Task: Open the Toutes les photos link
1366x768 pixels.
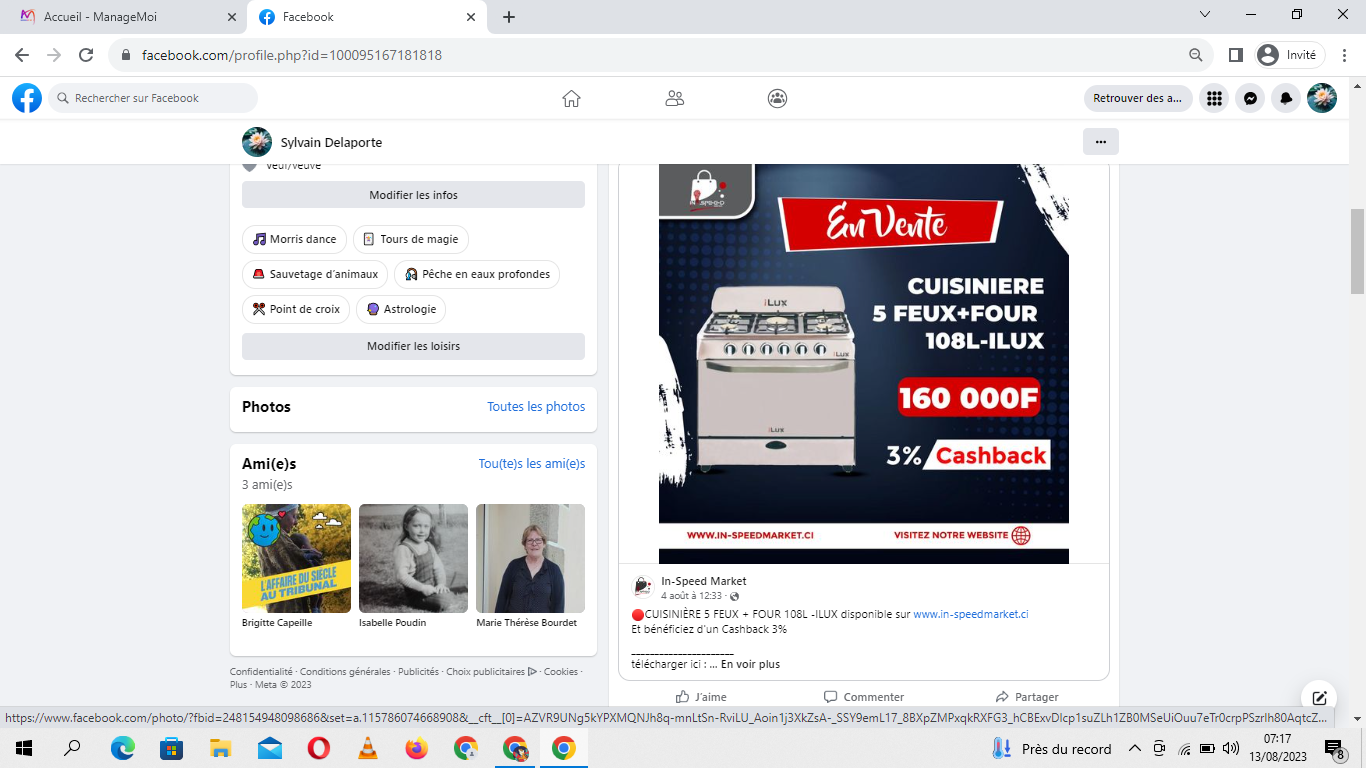Action: (x=536, y=407)
